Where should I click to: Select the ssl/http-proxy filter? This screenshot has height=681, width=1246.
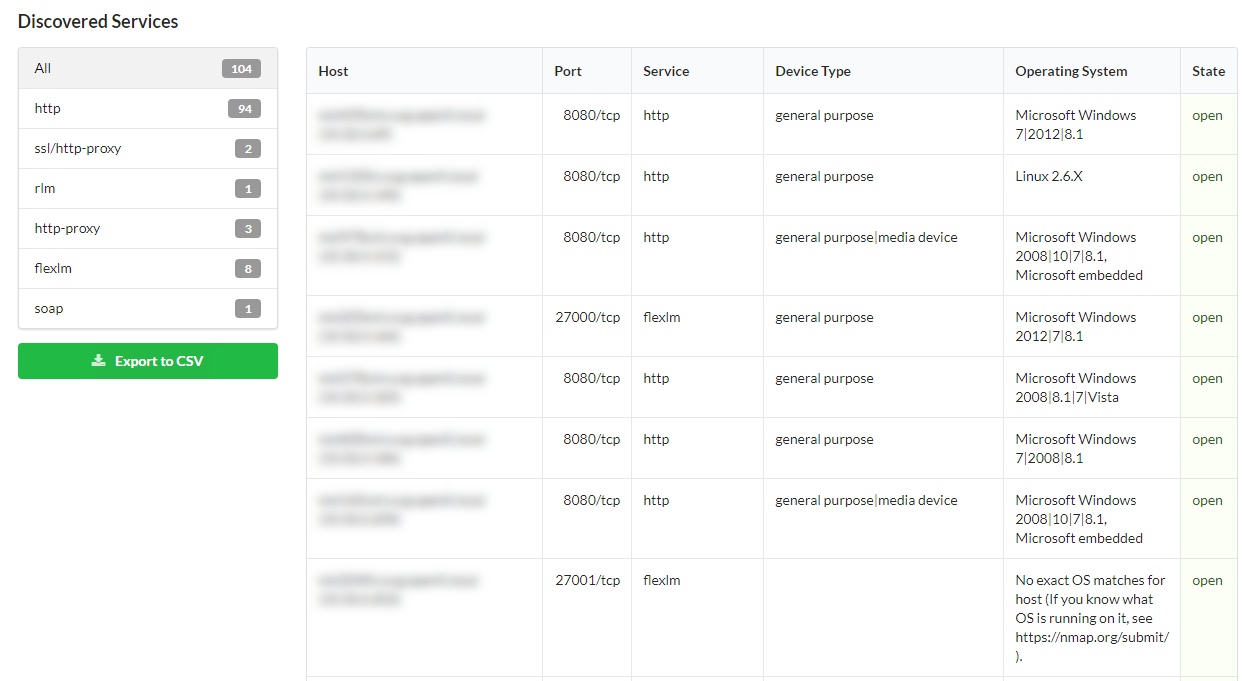click(x=78, y=149)
